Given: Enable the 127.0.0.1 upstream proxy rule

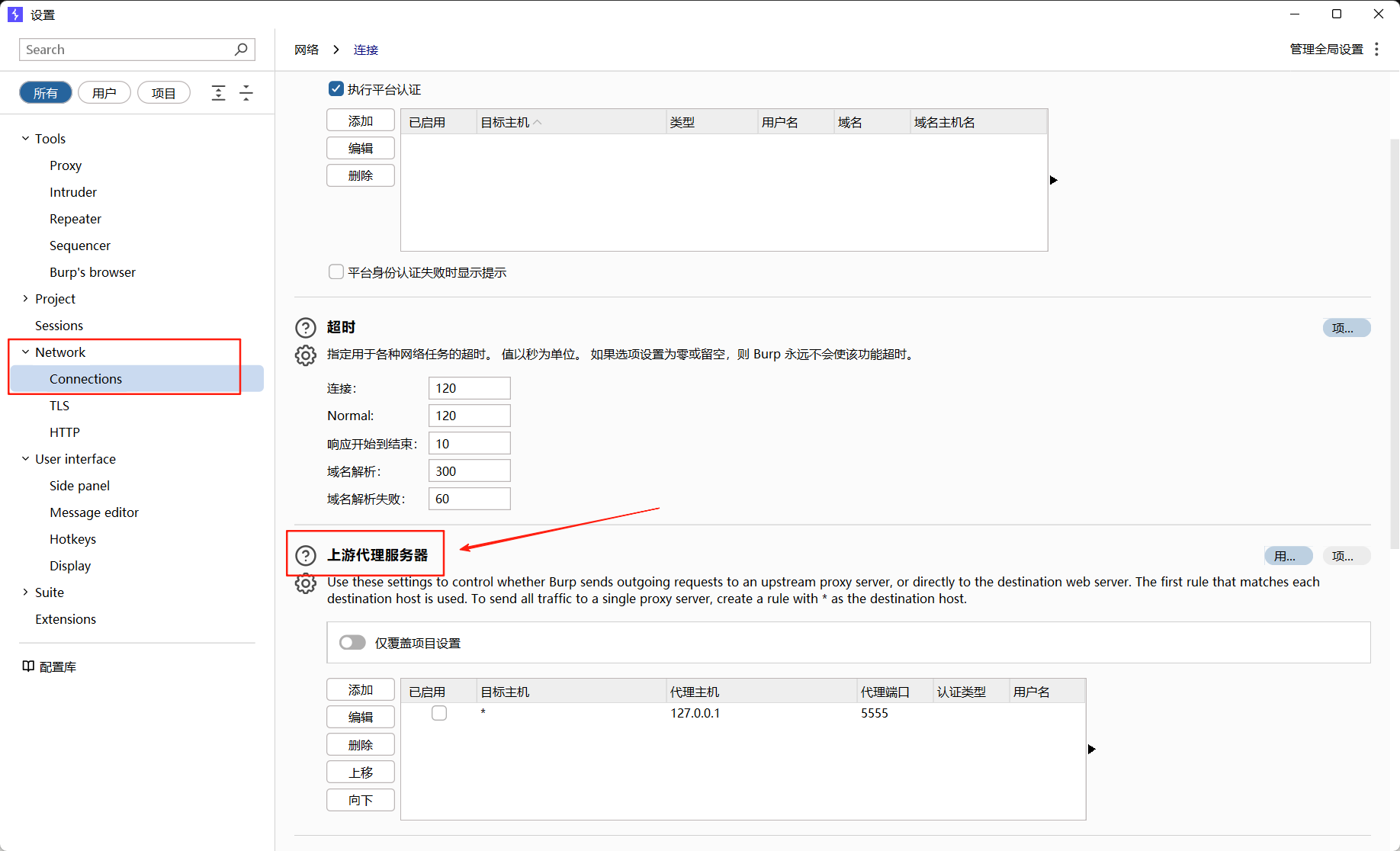Looking at the screenshot, I should [x=439, y=713].
